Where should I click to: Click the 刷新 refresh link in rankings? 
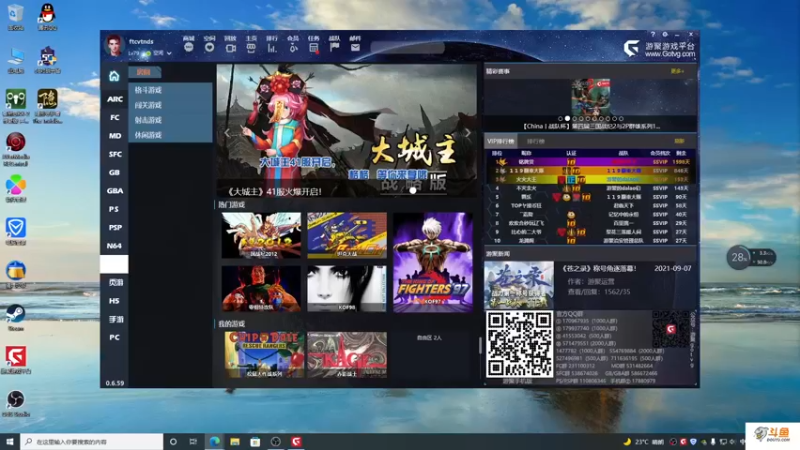click(679, 141)
